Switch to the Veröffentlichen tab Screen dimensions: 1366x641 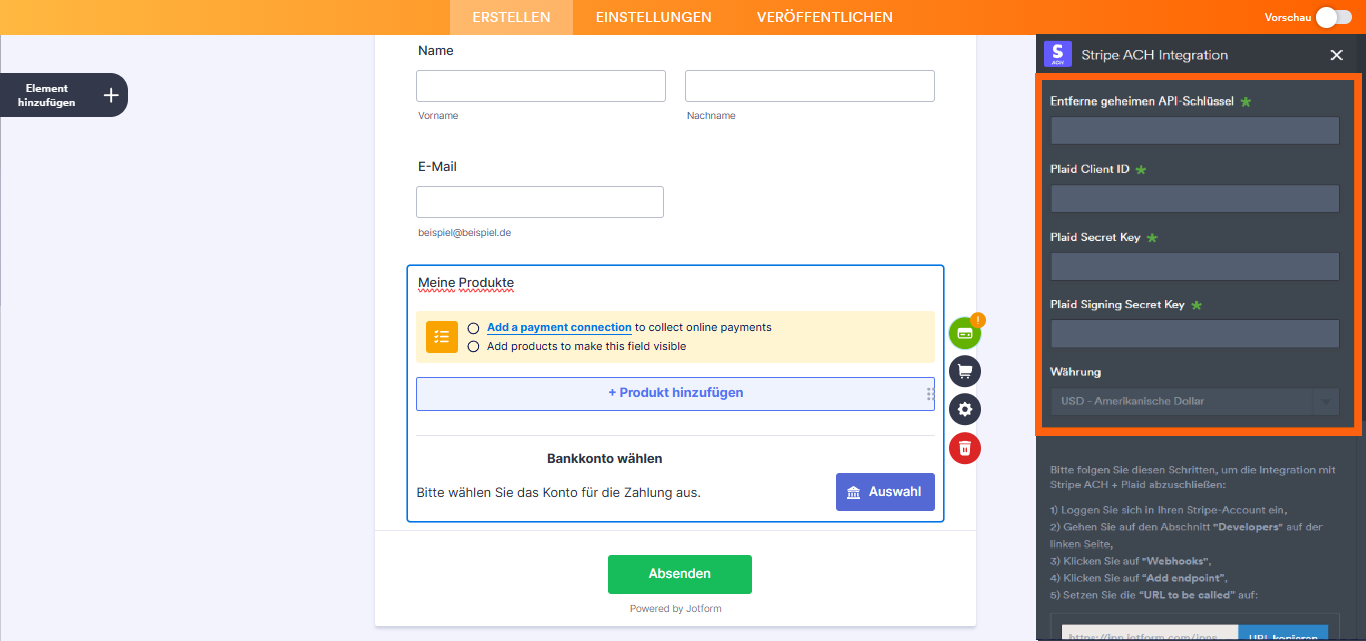click(x=825, y=17)
